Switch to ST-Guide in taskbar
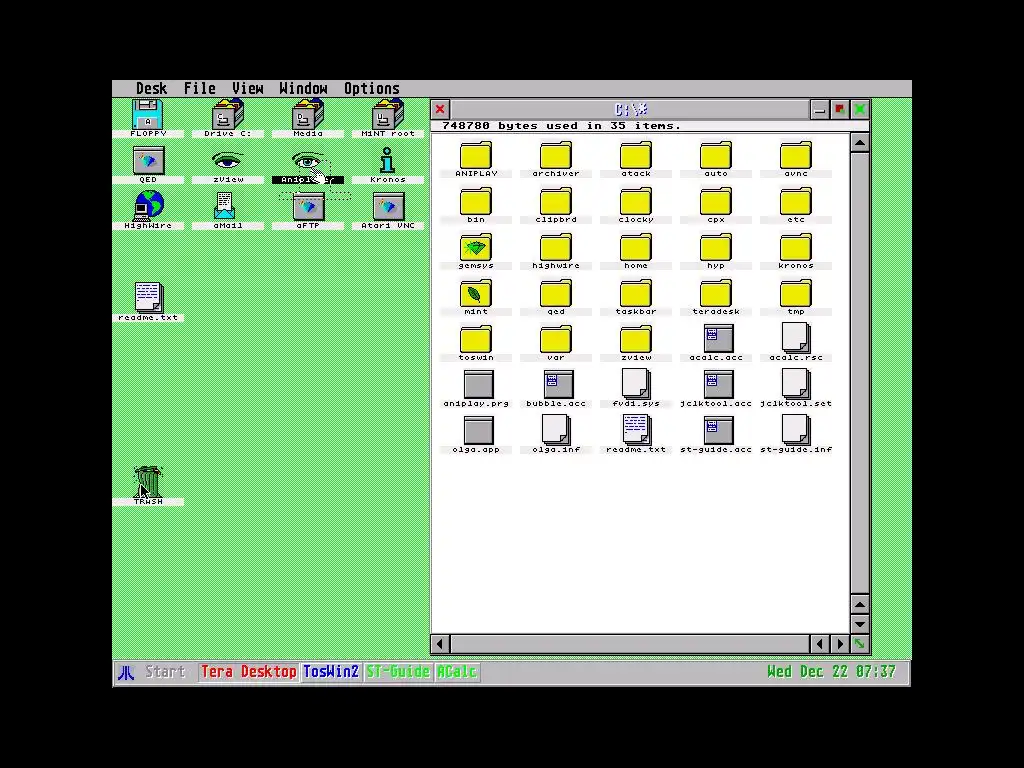This screenshot has width=1024, height=768. pos(398,672)
